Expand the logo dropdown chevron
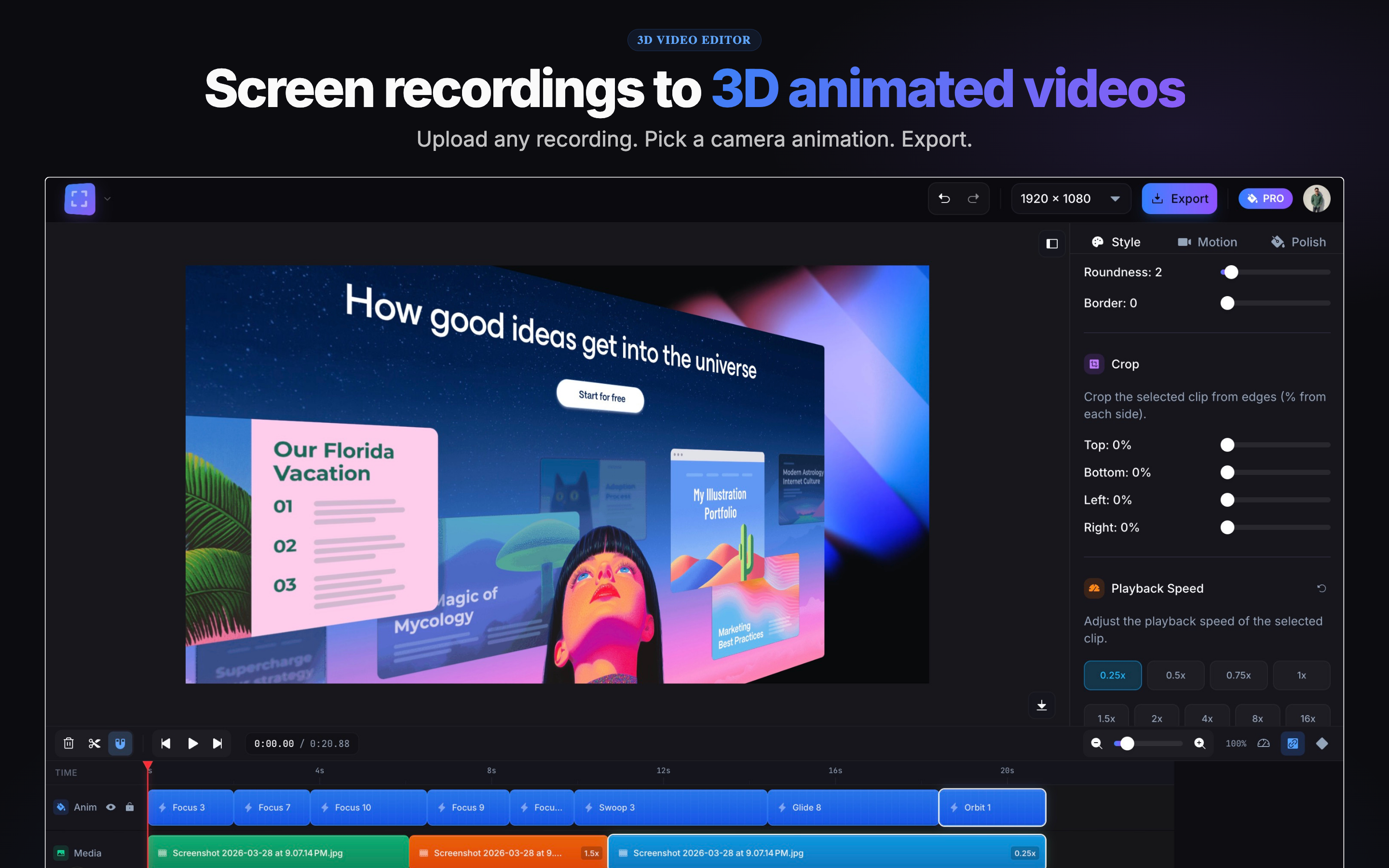This screenshot has height=868, width=1389. 108,199
